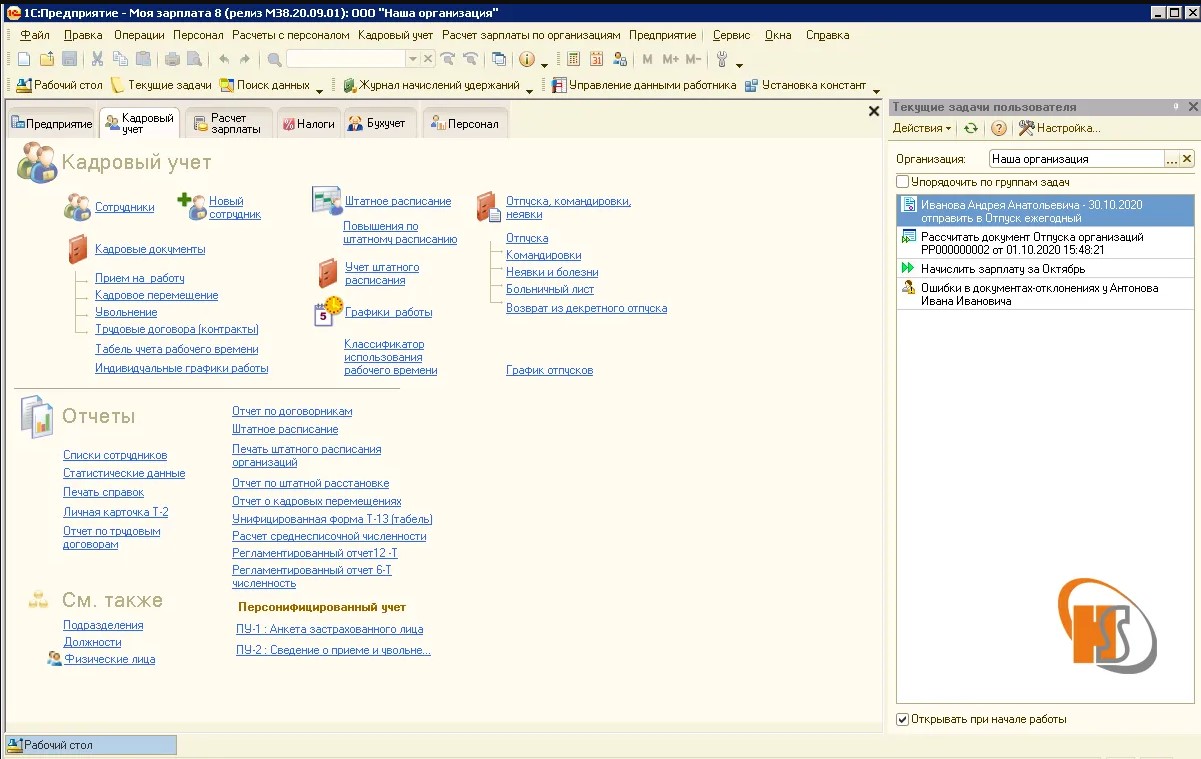This screenshot has height=759, width=1201.
Task: Open the Табель учета рабочего времени link
Action: 177,349
